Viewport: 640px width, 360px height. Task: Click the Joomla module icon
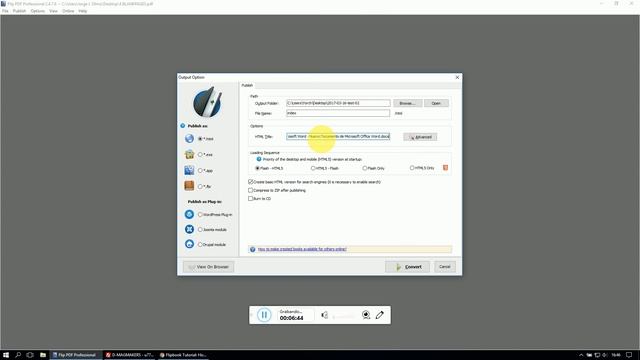point(189,229)
